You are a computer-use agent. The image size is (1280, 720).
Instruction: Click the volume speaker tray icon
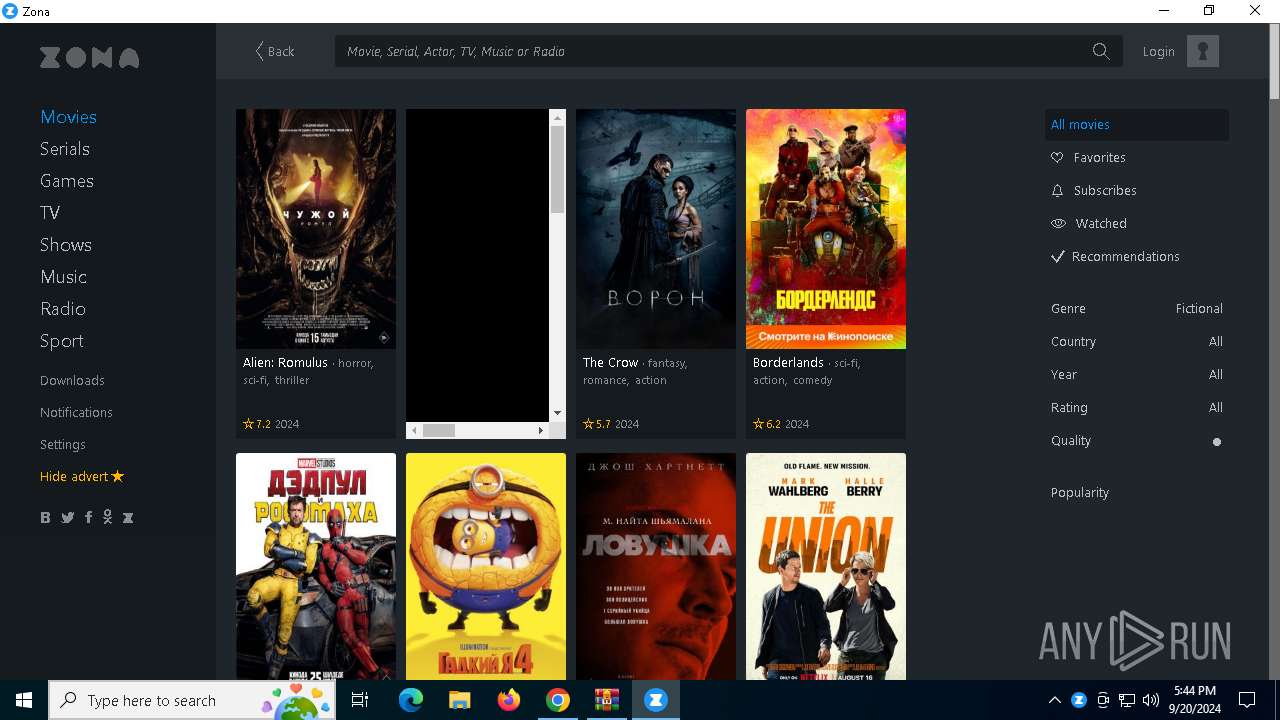pyautogui.click(x=1151, y=700)
